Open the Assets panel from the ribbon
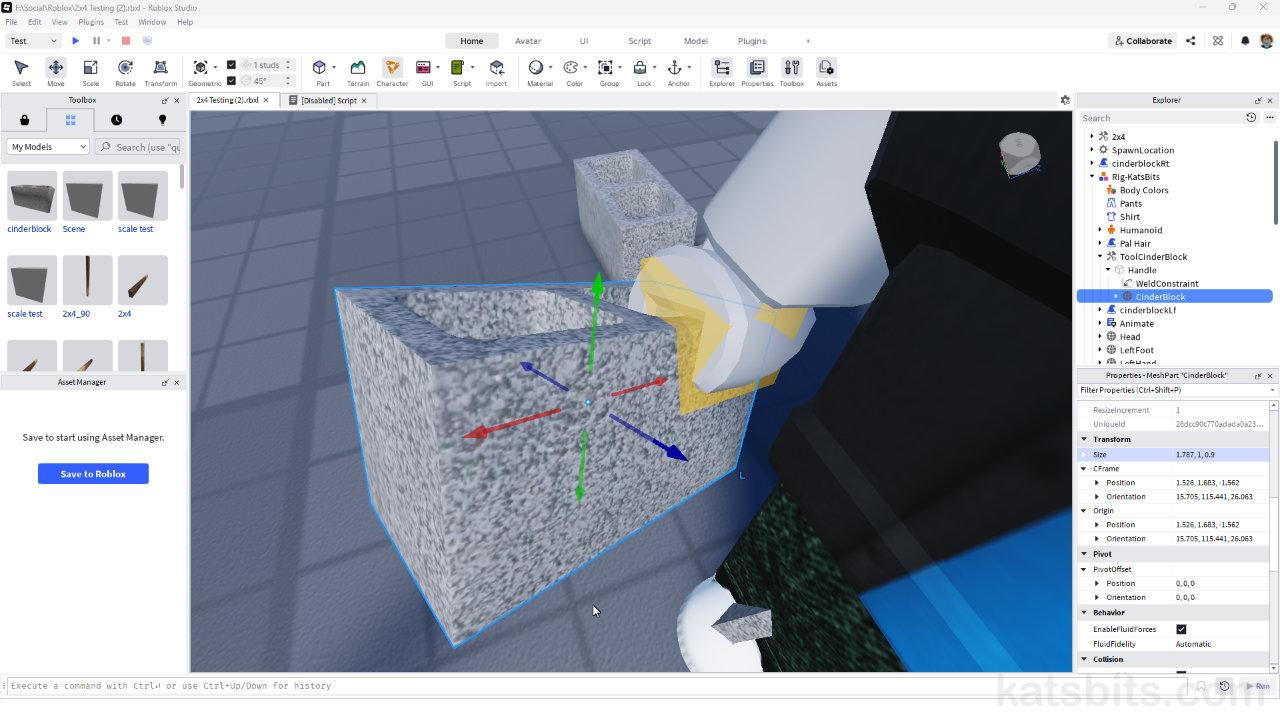1280x720 pixels. [826, 72]
